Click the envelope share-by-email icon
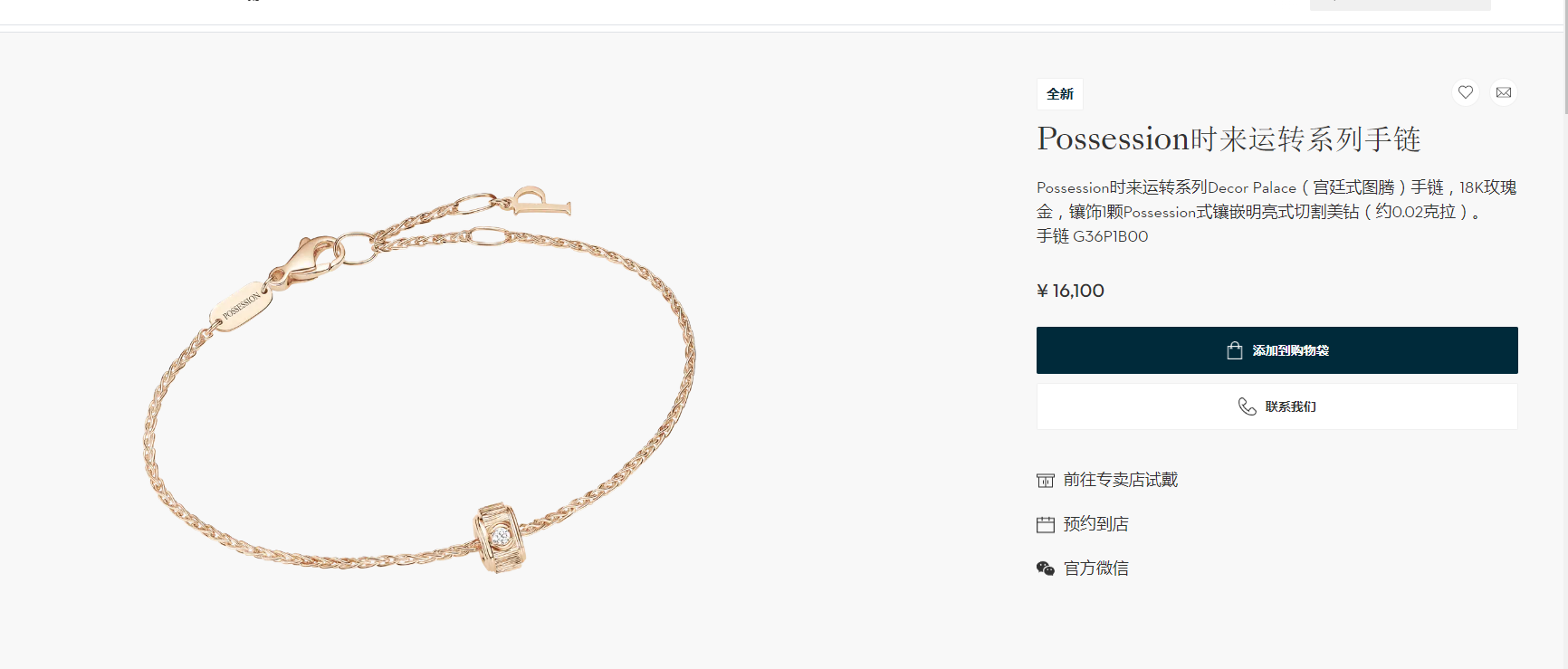Viewport: 1568px width, 669px height. [1504, 92]
